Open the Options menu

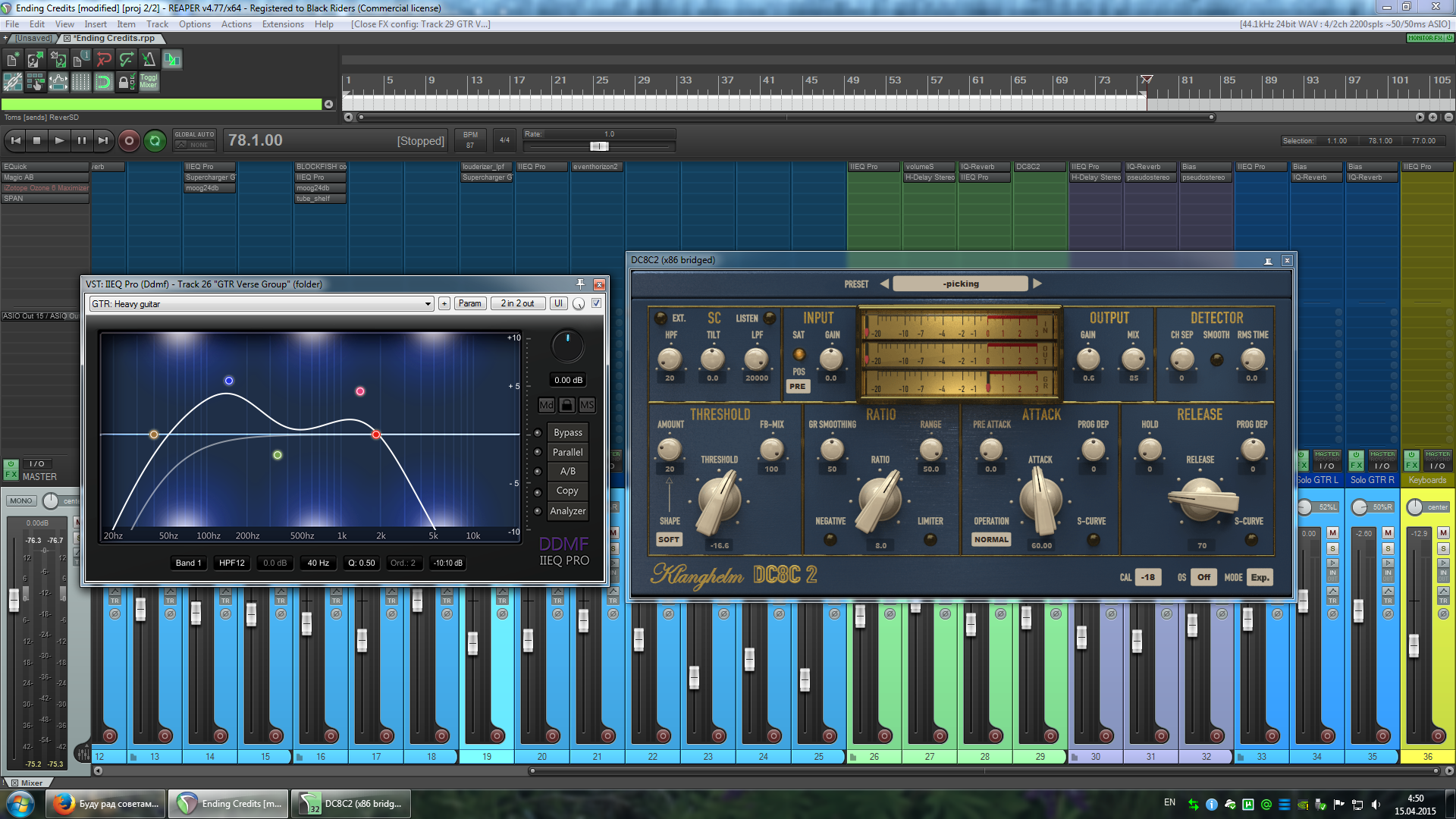point(195,24)
